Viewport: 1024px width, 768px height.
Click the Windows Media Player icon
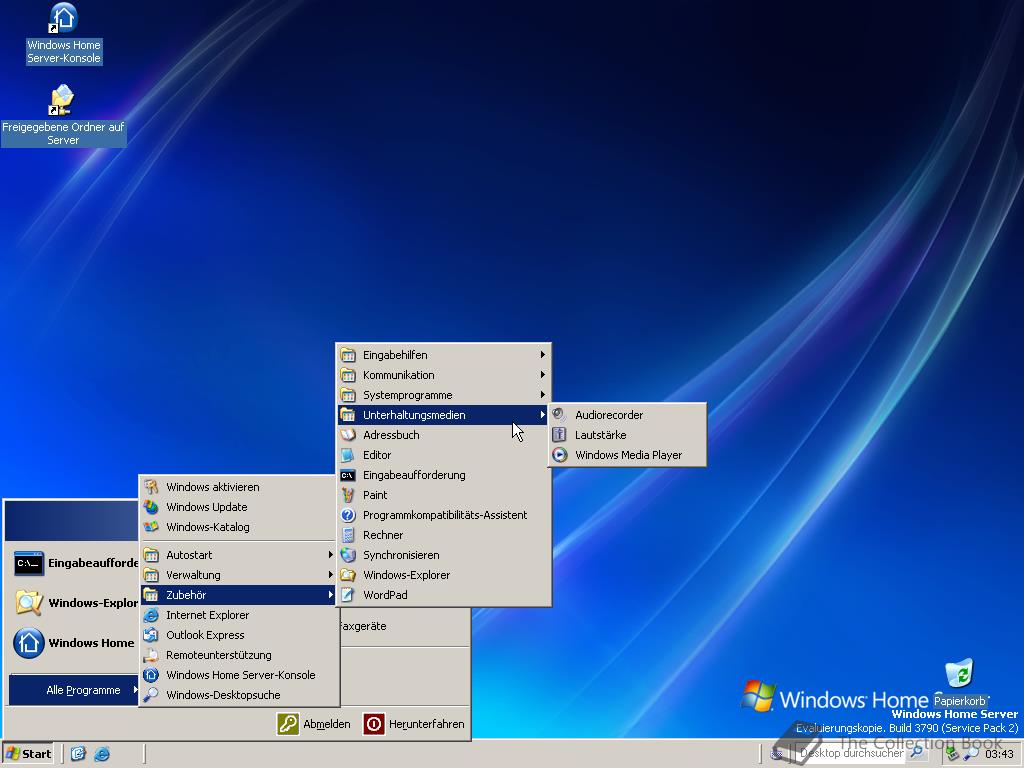tap(560, 455)
